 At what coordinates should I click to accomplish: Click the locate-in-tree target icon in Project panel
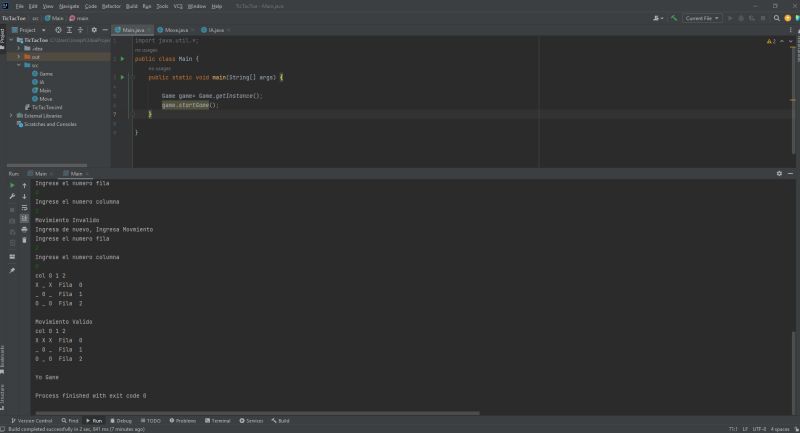pyautogui.click(x=58, y=30)
